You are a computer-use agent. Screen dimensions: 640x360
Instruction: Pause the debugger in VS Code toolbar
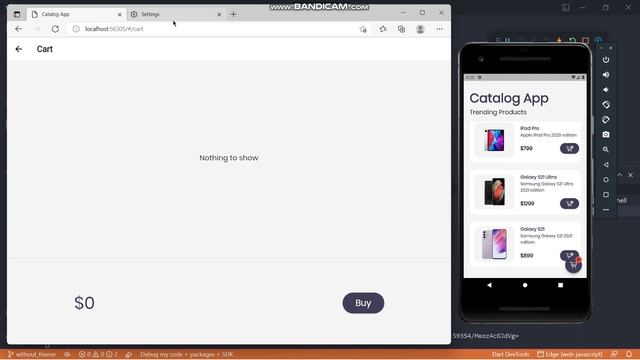coord(507,40)
